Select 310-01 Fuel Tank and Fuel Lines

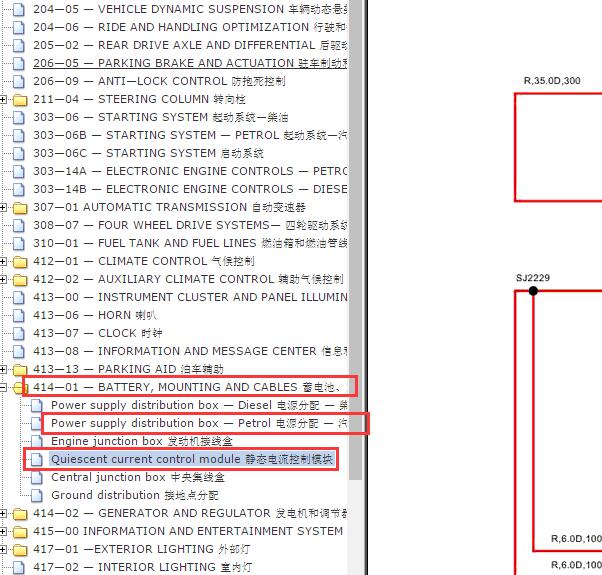click(190, 243)
